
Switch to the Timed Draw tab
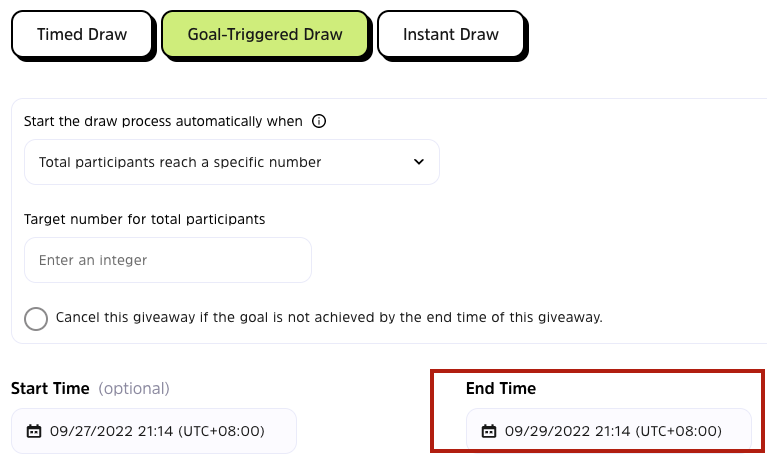pyautogui.click(x=82, y=35)
